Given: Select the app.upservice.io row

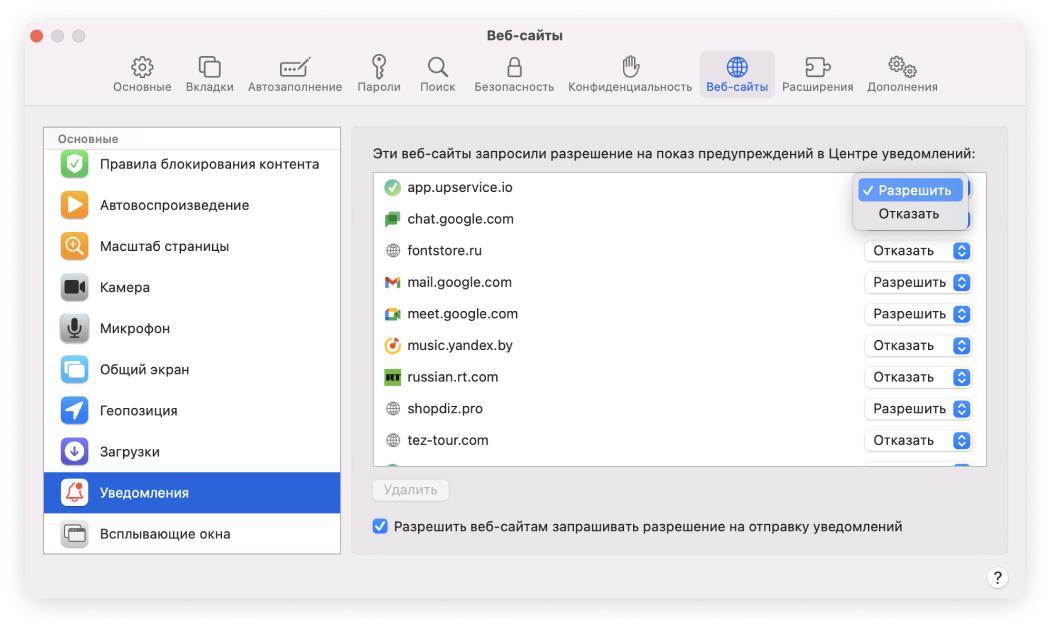Looking at the screenshot, I should coord(680,187).
